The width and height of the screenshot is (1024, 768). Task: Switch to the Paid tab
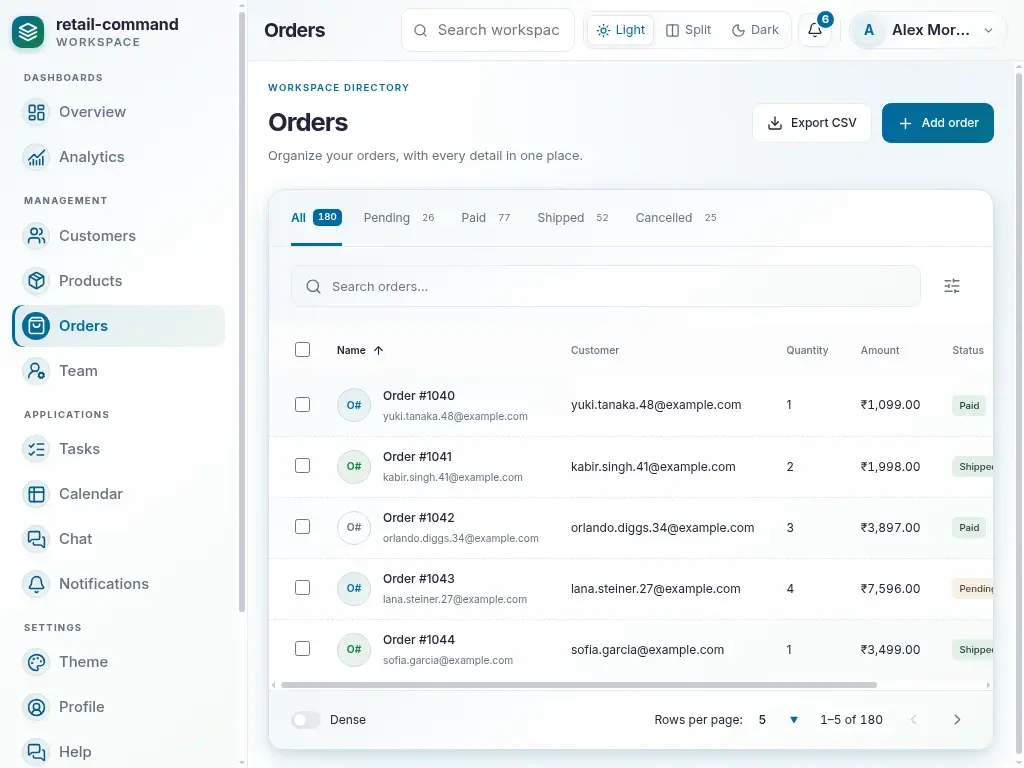486,218
